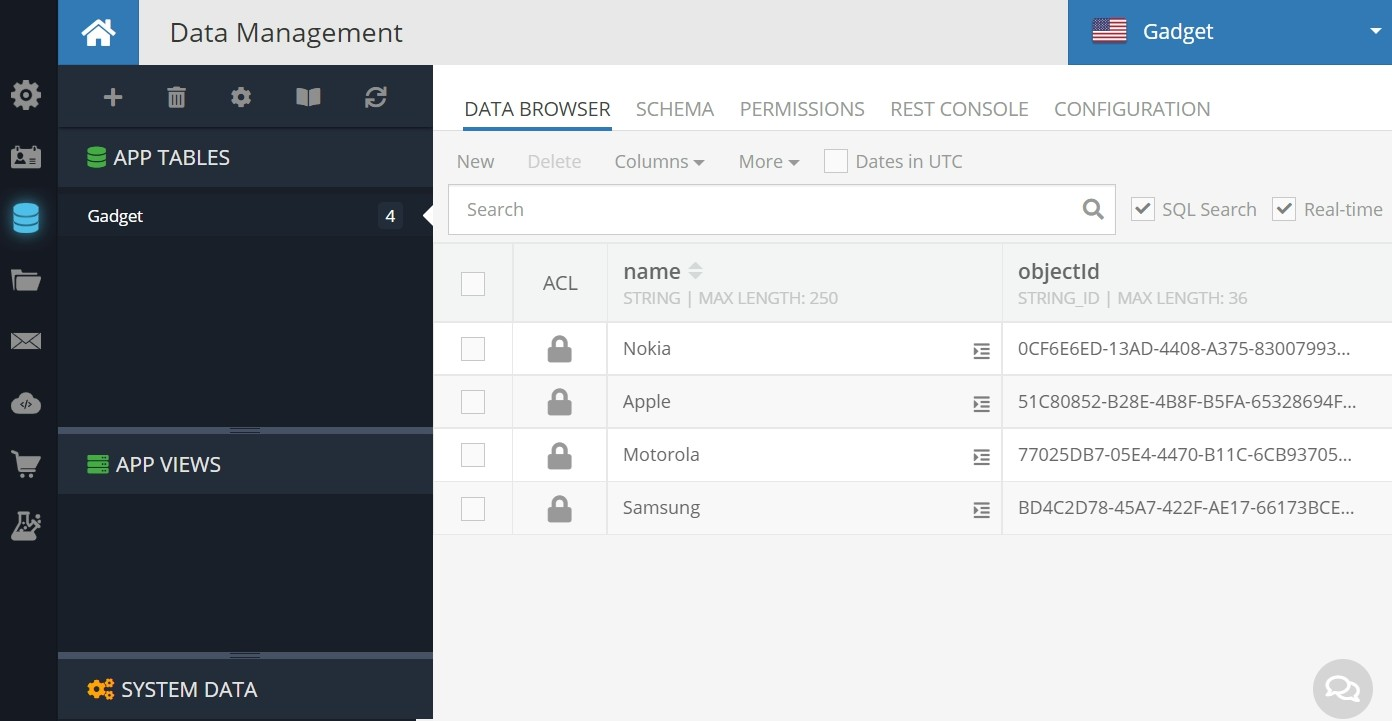The image size is (1392, 721).
Task: Click the refresh icon in tables toolbar
Action: 375,97
